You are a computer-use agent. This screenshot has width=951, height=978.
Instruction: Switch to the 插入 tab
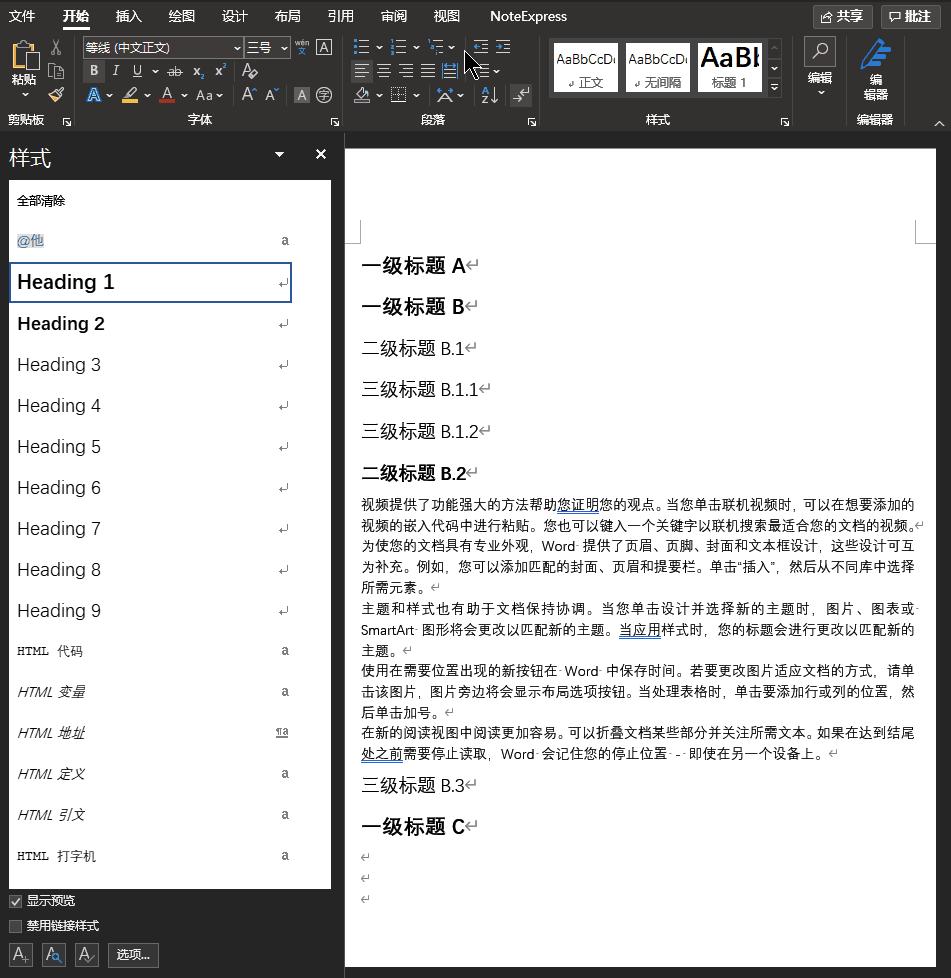tap(128, 16)
